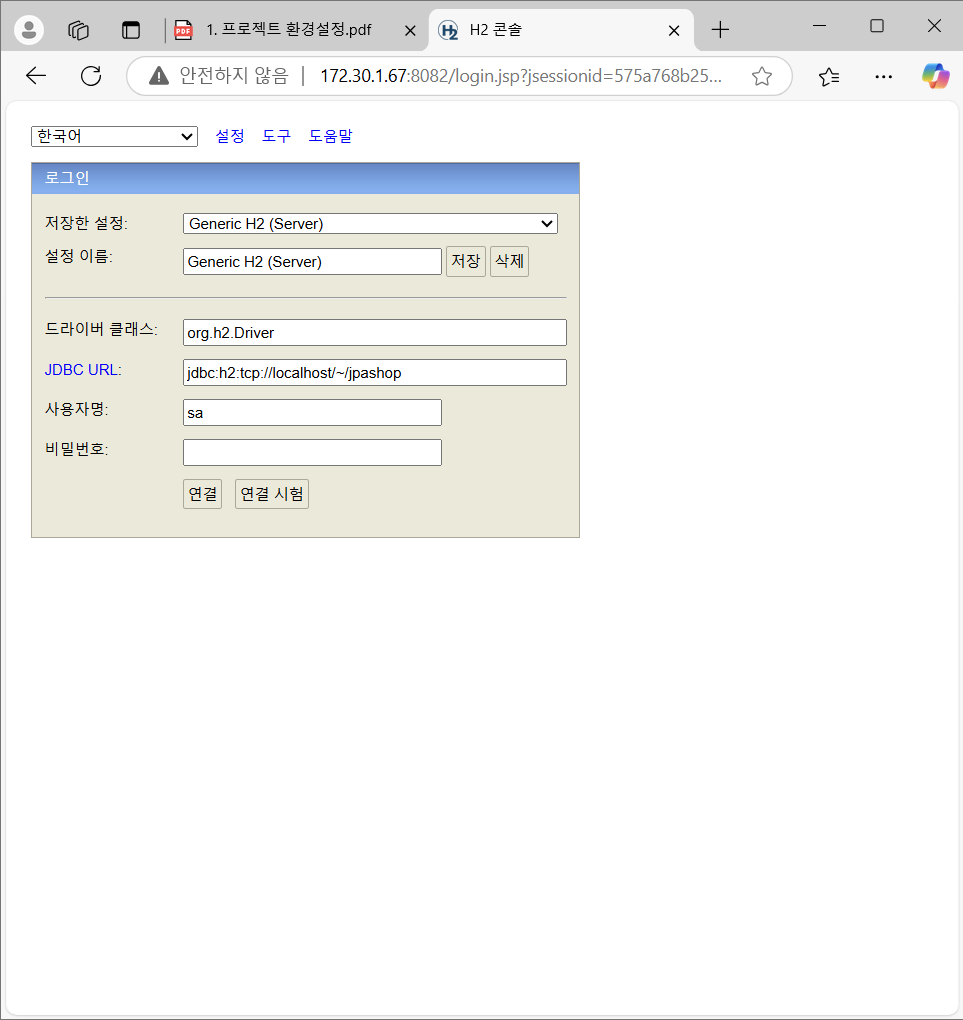Screen dimensions: 963x1020
Task: Focus the 드라이버 클래스 field
Action: [375, 332]
